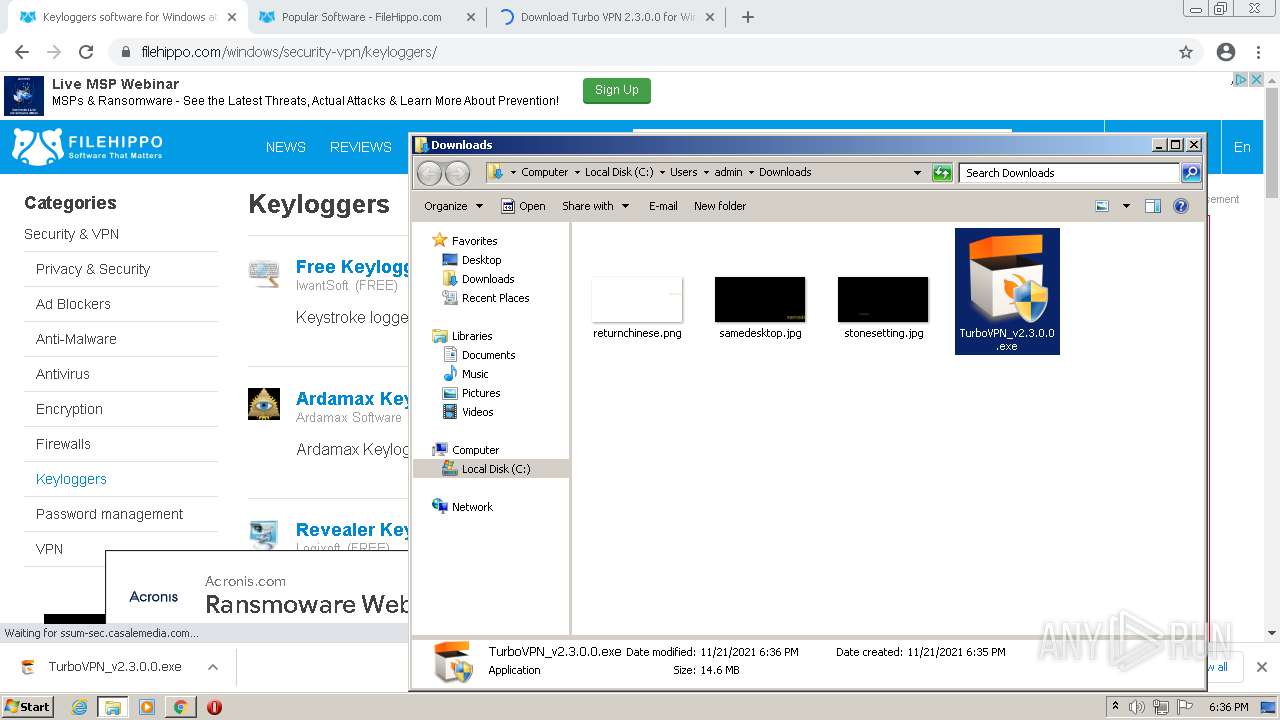Open the Start menu
1280x720 pixels.
[x=27, y=707]
